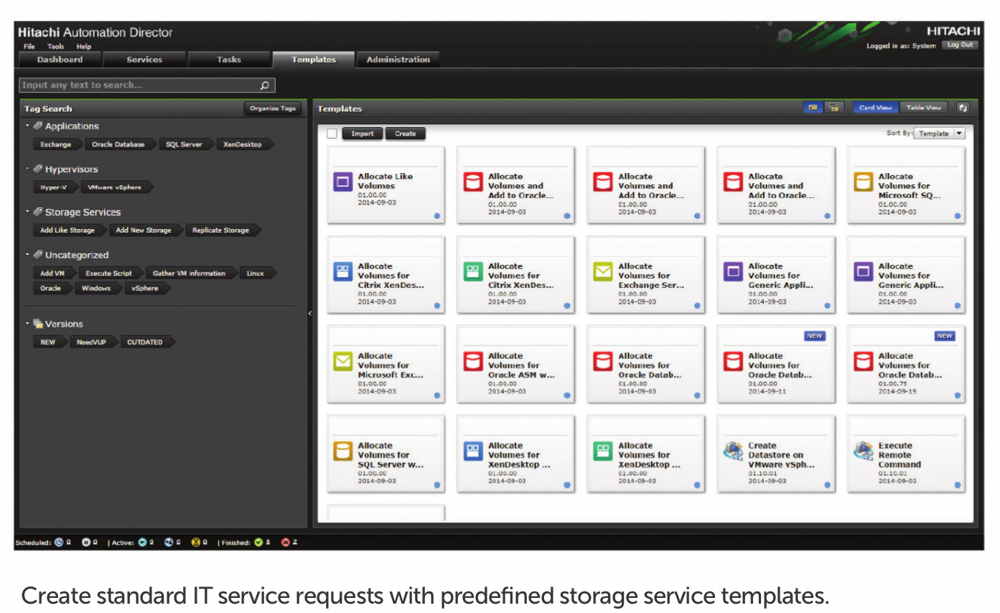Open Organize Tags
1000x613 pixels.
(272, 108)
